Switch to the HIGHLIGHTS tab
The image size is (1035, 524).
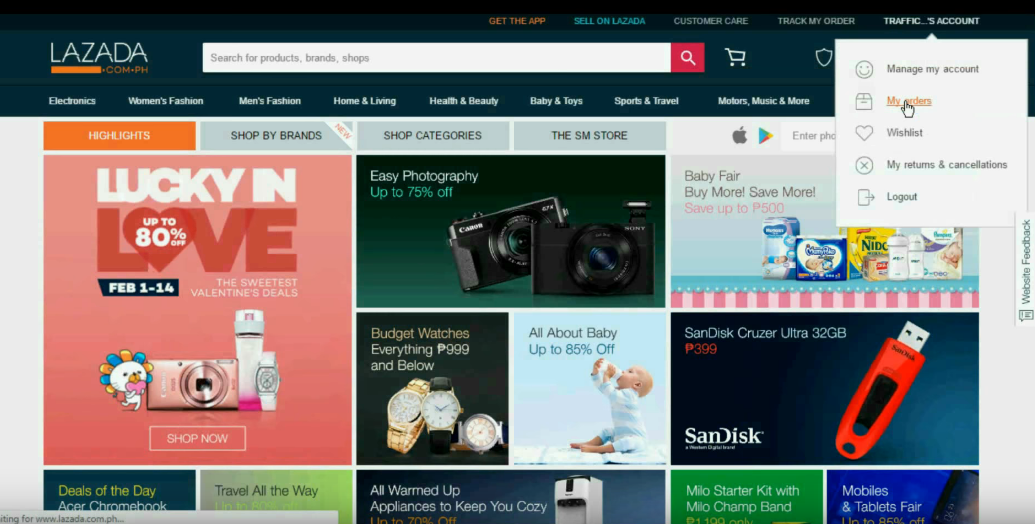(119, 135)
